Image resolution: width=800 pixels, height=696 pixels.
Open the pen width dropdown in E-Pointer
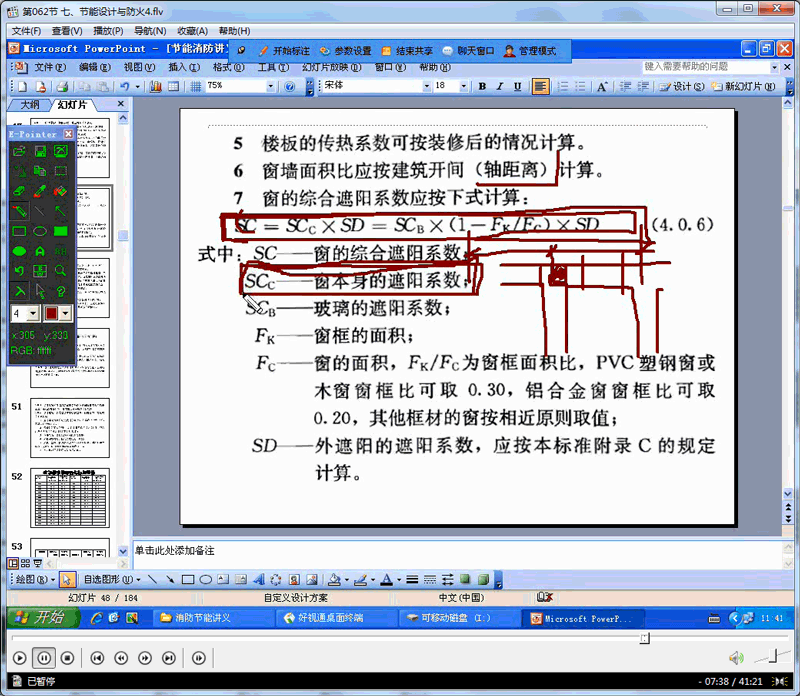[32, 312]
